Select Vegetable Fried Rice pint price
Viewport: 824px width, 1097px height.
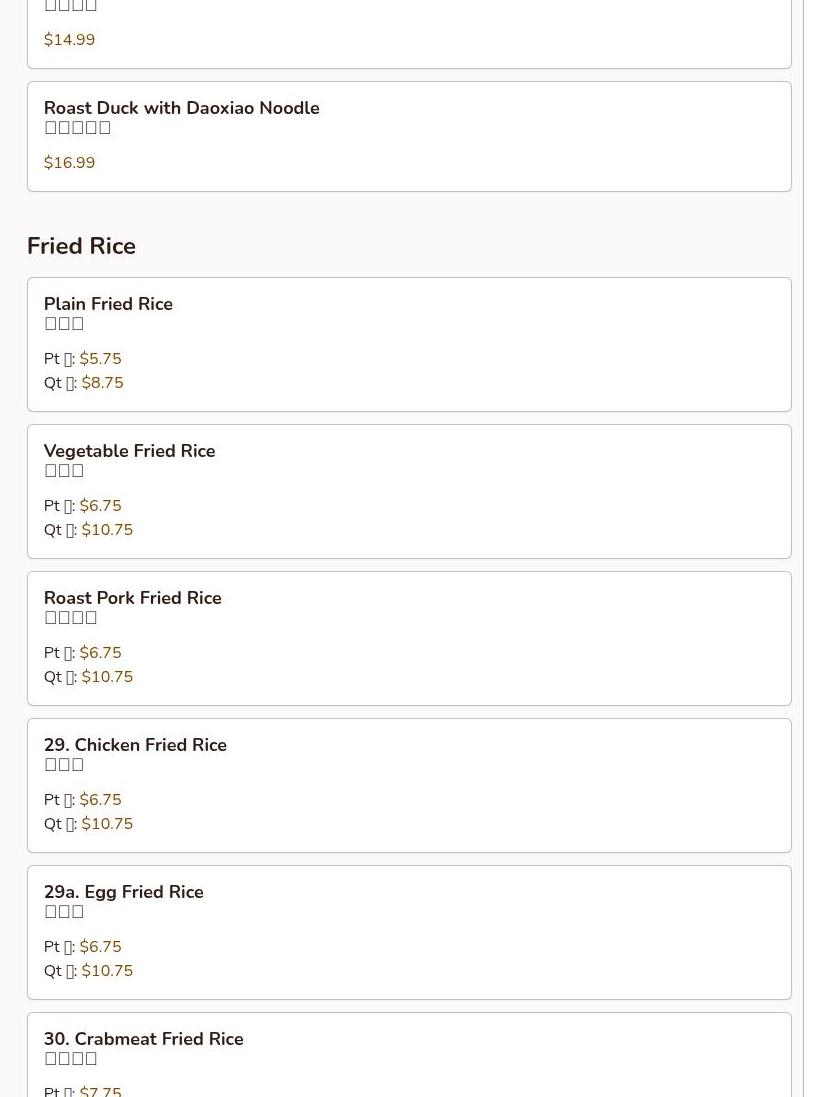100,506
